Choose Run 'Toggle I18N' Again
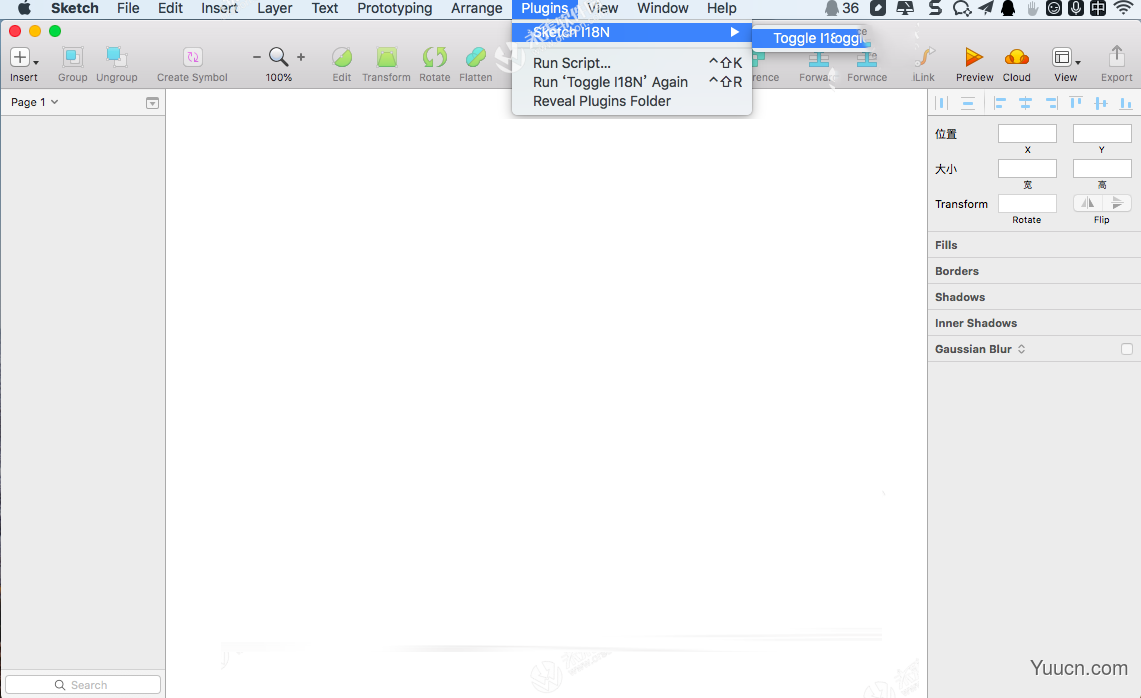 (632, 82)
